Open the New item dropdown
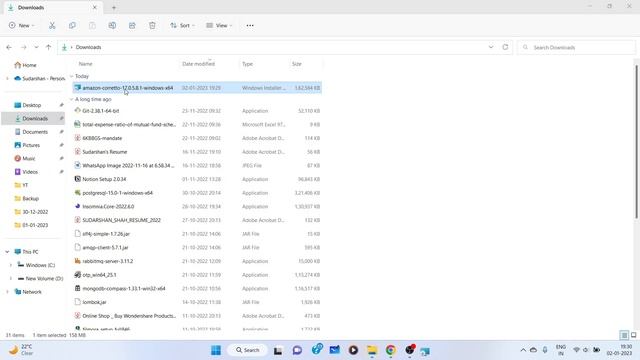The width and height of the screenshot is (640, 360). pyautogui.click(x=22, y=25)
